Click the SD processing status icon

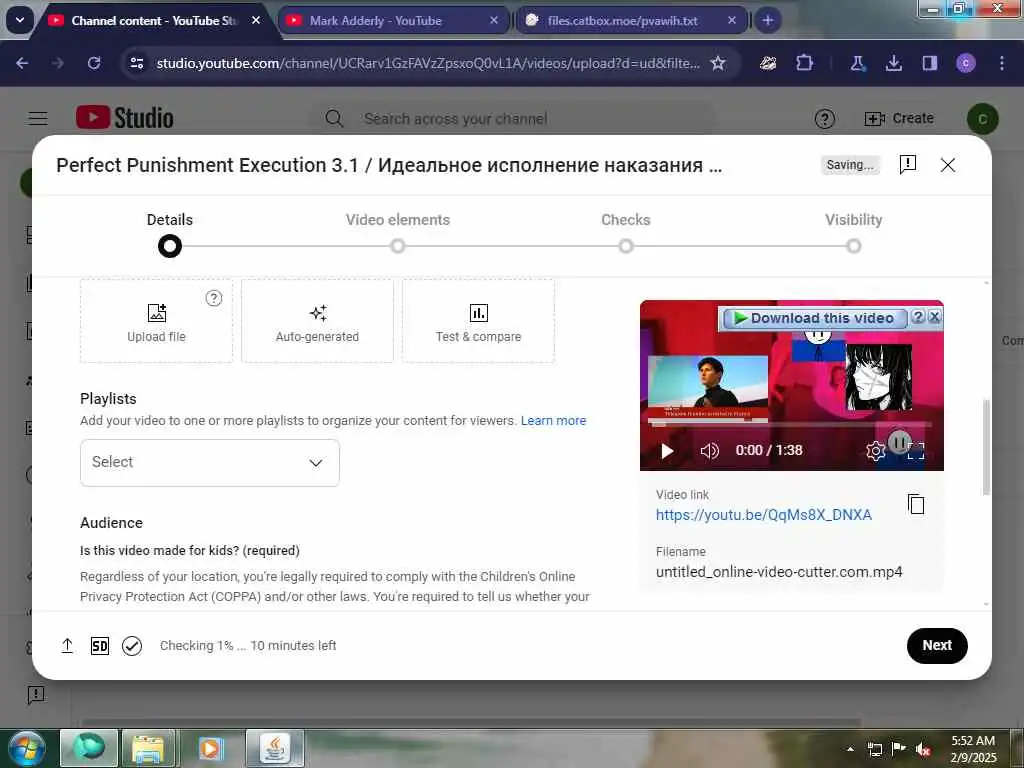pos(100,646)
